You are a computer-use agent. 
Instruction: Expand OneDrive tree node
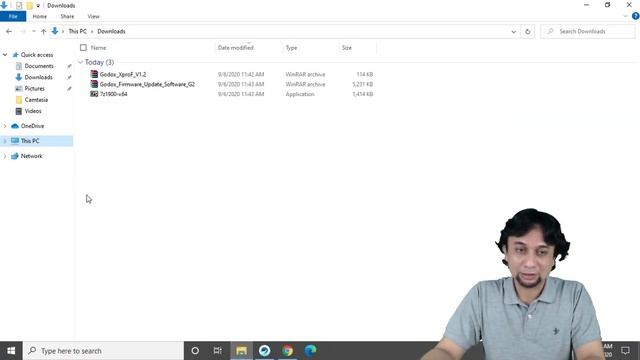pos(5,126)
